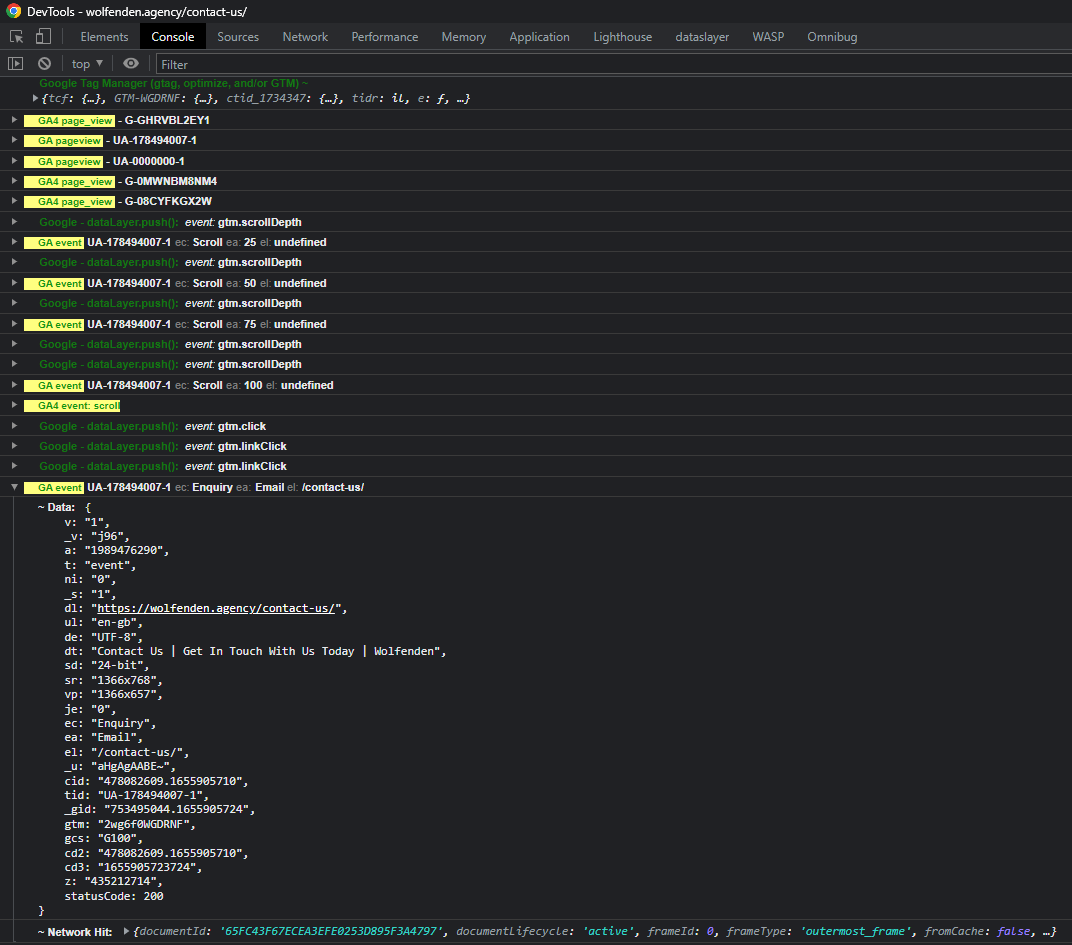Image resolution: width=1072 pixels, height=945 pixels.
Task: Open the top JavaScript context dropdown
Action: [x=87, y=64]
